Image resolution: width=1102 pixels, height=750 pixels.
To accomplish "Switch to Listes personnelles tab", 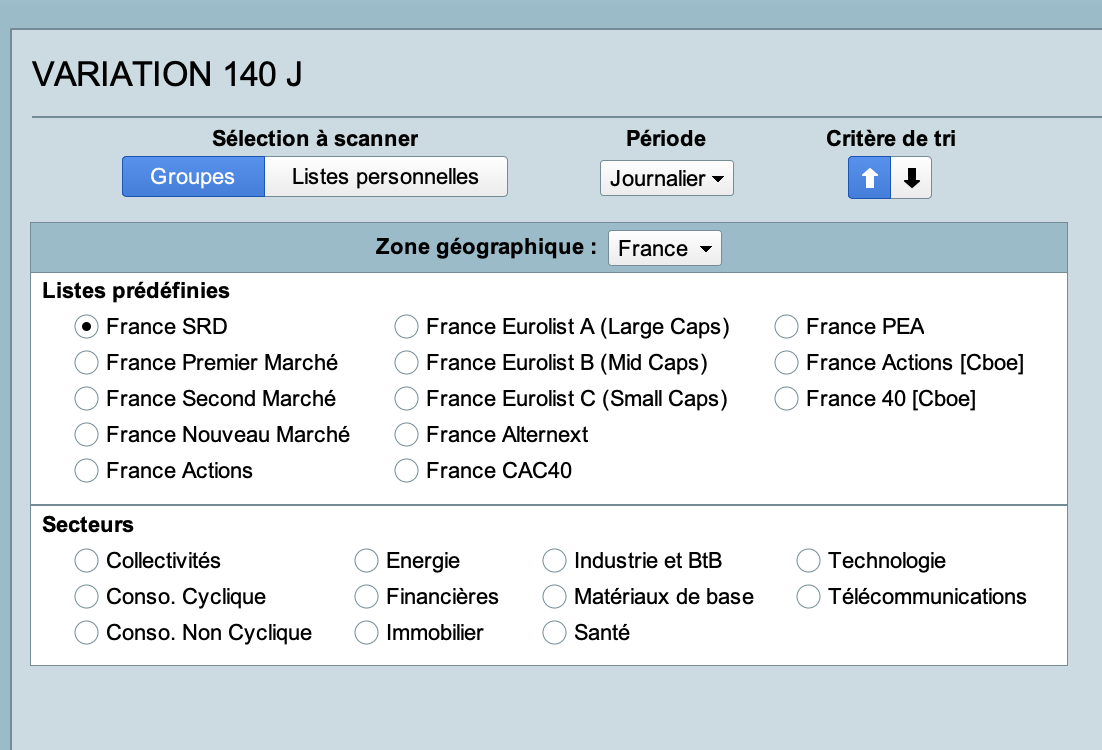I will (385, 177).
